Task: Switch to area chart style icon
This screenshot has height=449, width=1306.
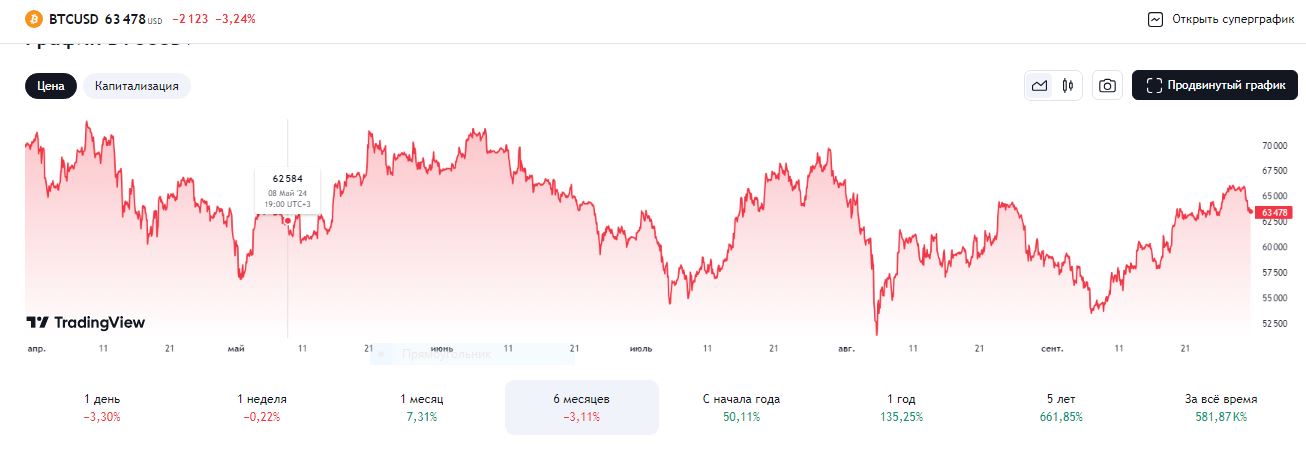Action: (1040, 86)
